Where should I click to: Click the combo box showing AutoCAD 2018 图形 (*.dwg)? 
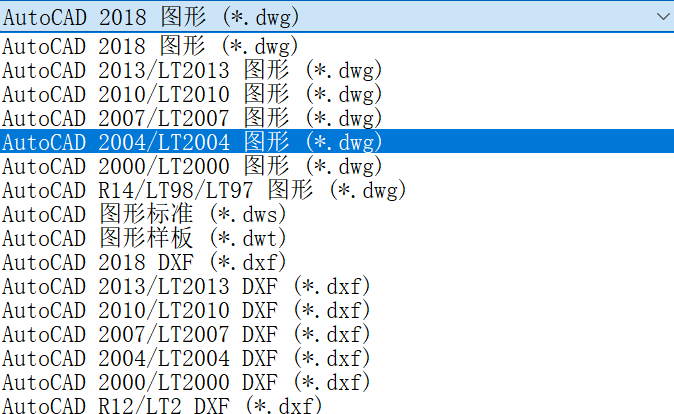click(x=337, y=17)
